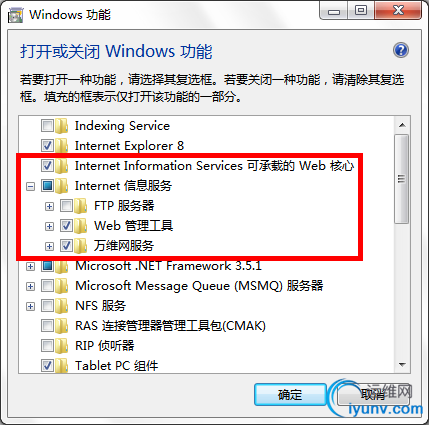Click the NFS 服务 folder icon
This screenshot has height=425, width=429.
pyautogui.click(x=62, y=306)
